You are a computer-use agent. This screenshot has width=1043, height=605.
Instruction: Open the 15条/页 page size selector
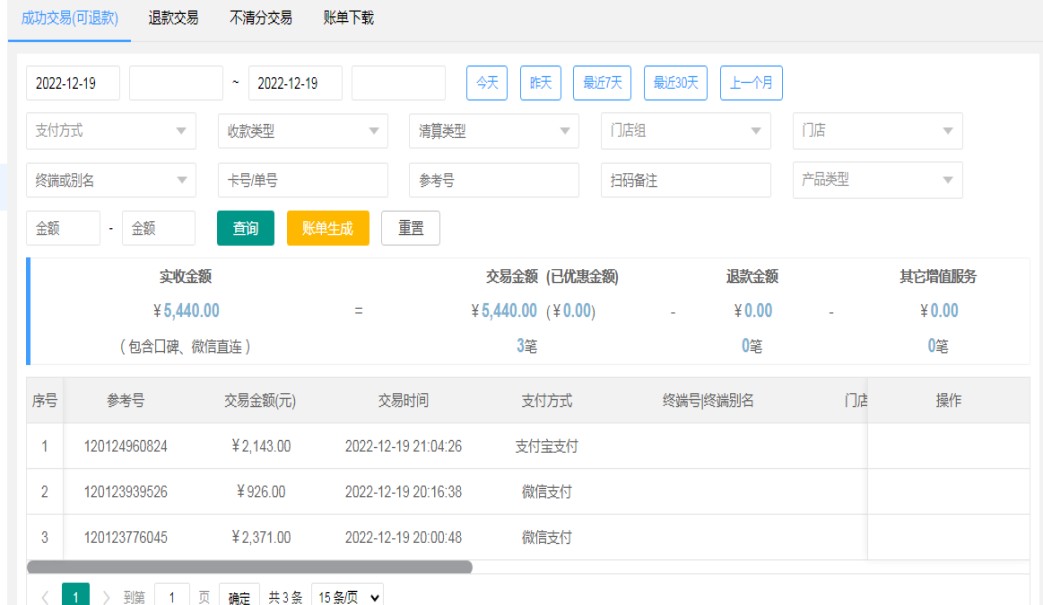click(x=347, y=596)
